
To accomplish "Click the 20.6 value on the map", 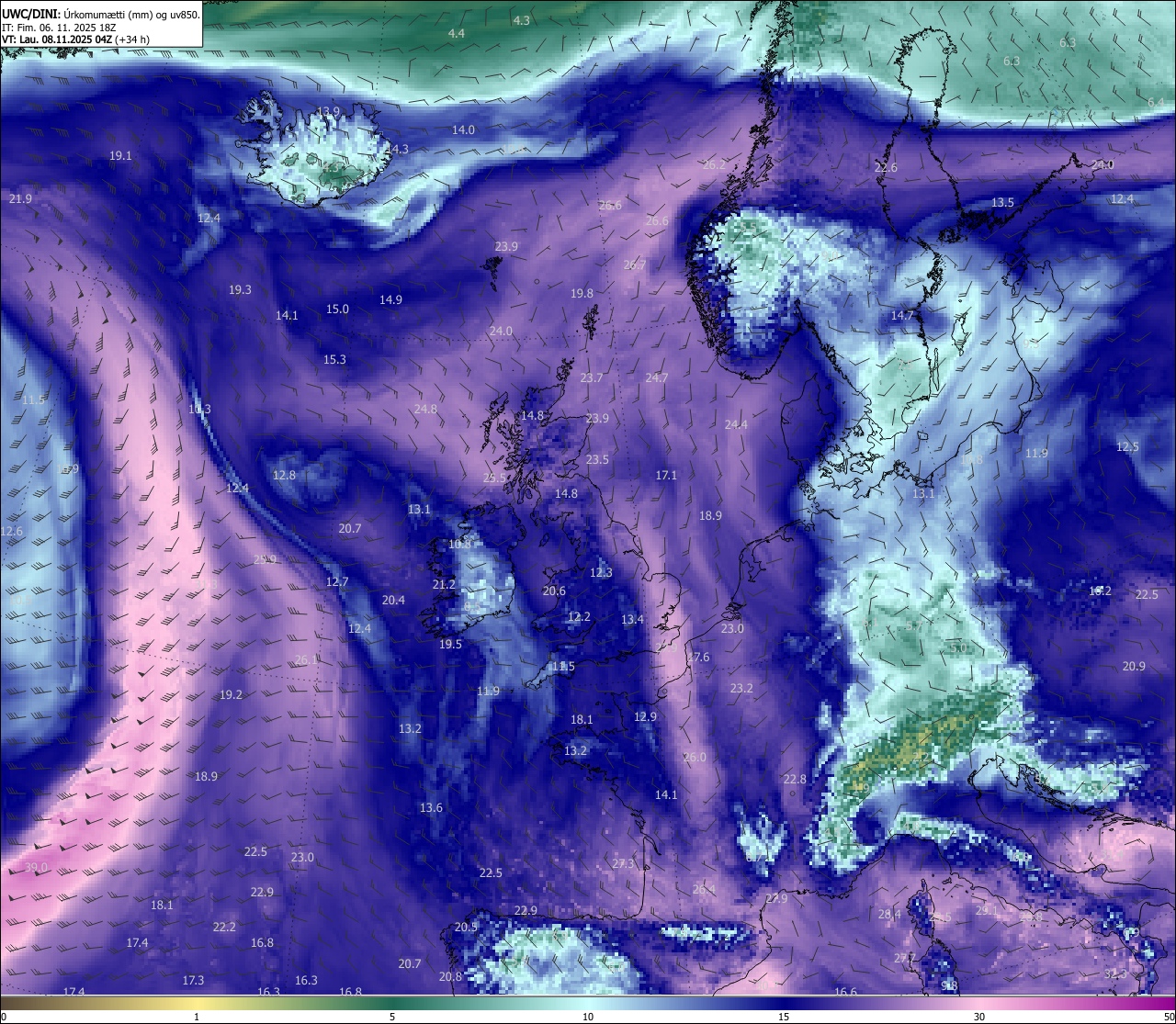I will click(x=554, y=591).
